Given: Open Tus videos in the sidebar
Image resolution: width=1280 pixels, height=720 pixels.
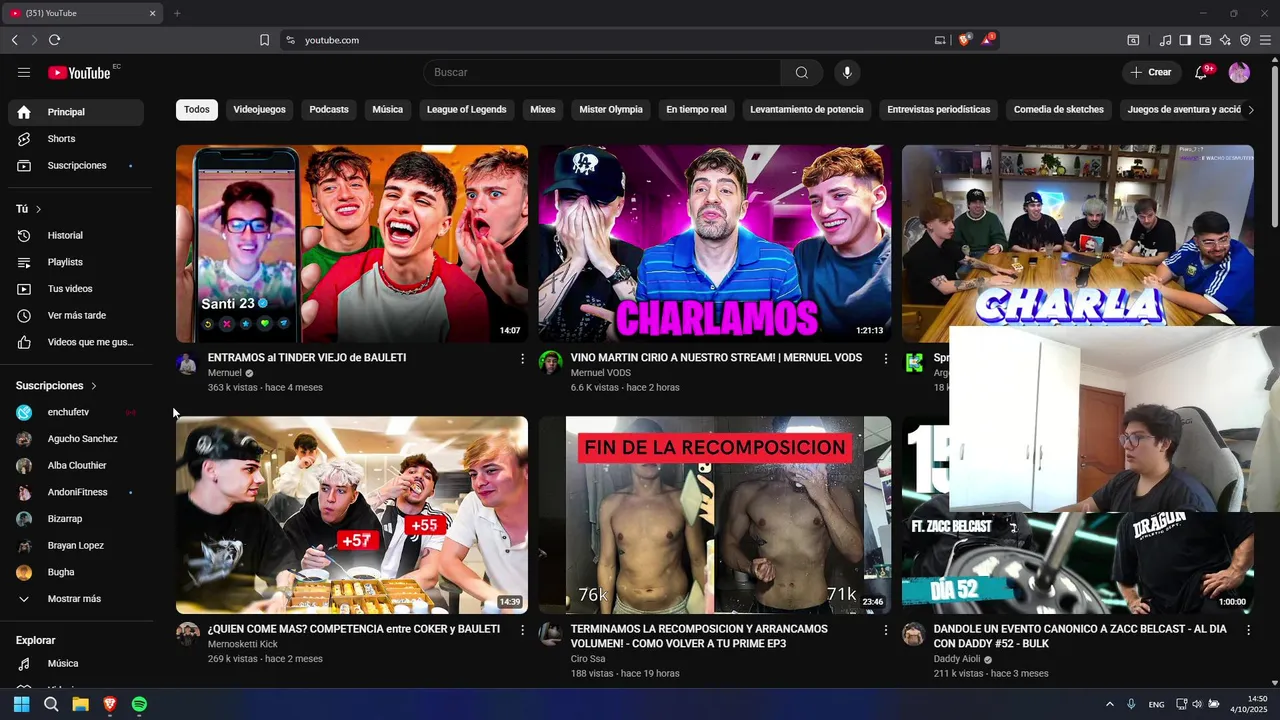Looking at the screenshot, I should coord(76,289).
